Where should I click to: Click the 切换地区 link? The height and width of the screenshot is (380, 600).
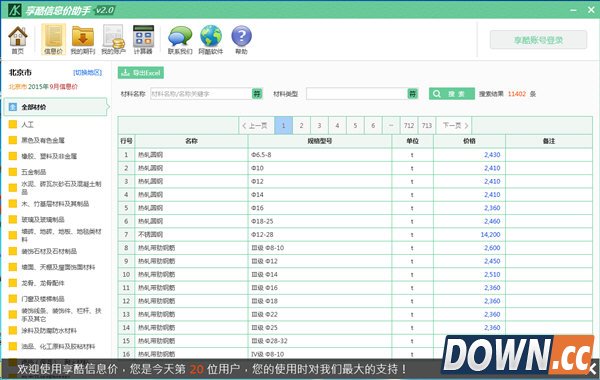[x=88, y=72]
